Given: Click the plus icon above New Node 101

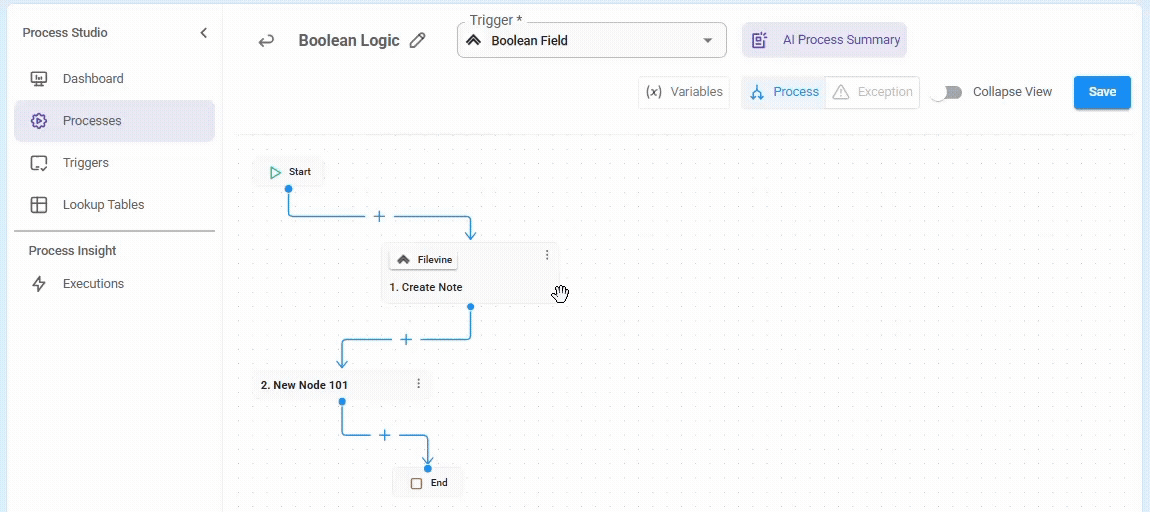Looking at the screenshot, I should (406, 340).
